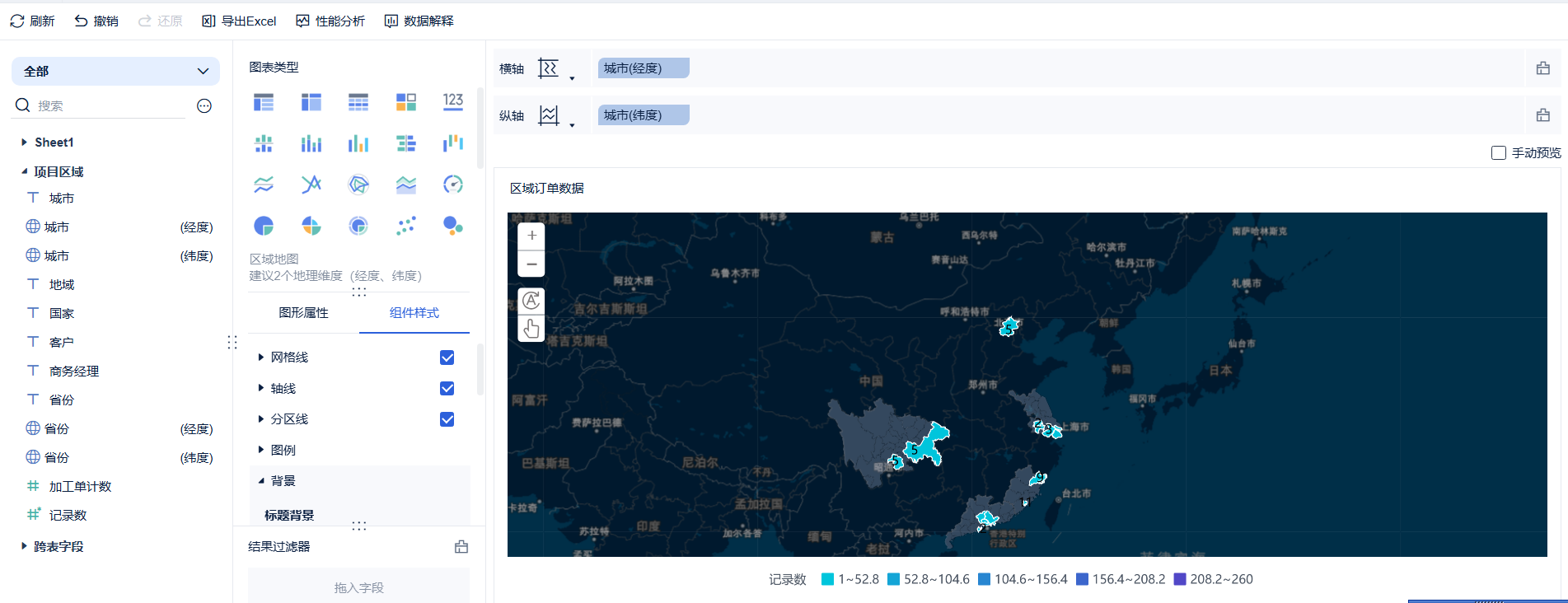Expand the 轴线 section
Viewport: 1568px width, 603px height.
point(261,388)
